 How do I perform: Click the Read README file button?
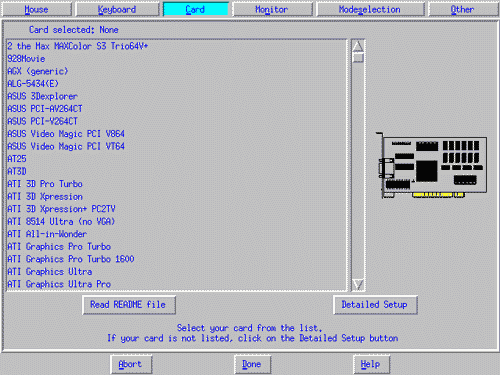(129, 305)
